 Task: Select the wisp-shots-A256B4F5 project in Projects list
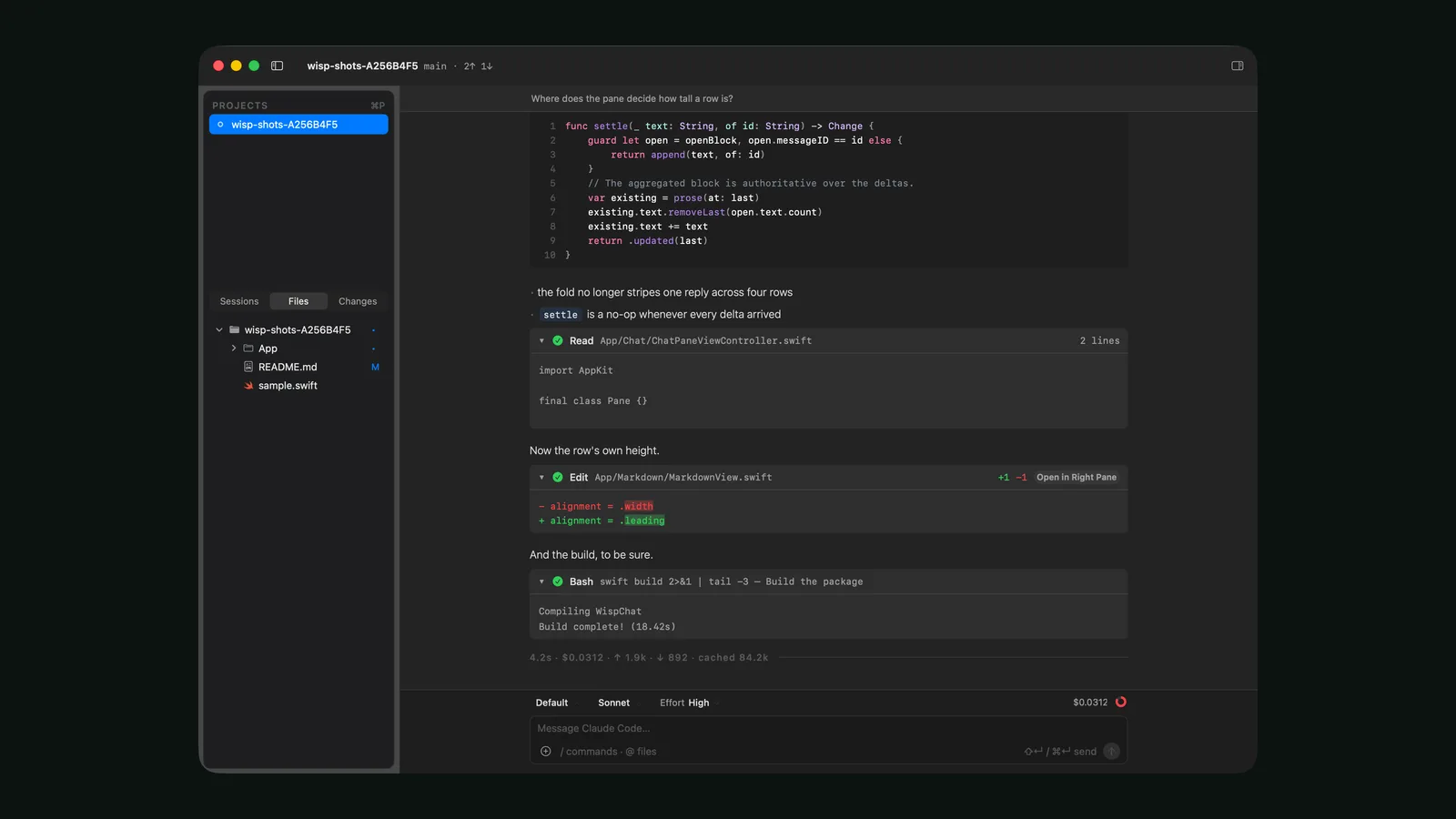(298, 125)
